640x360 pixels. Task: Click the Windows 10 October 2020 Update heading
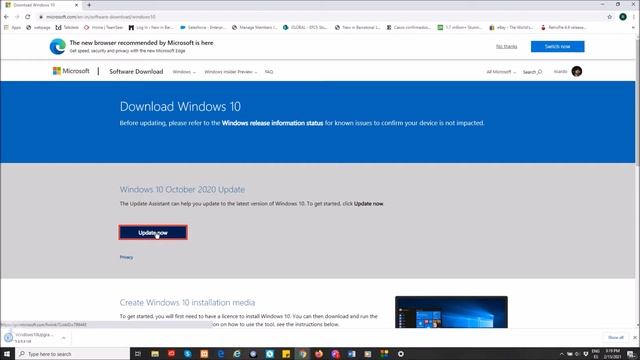[182, 189]
